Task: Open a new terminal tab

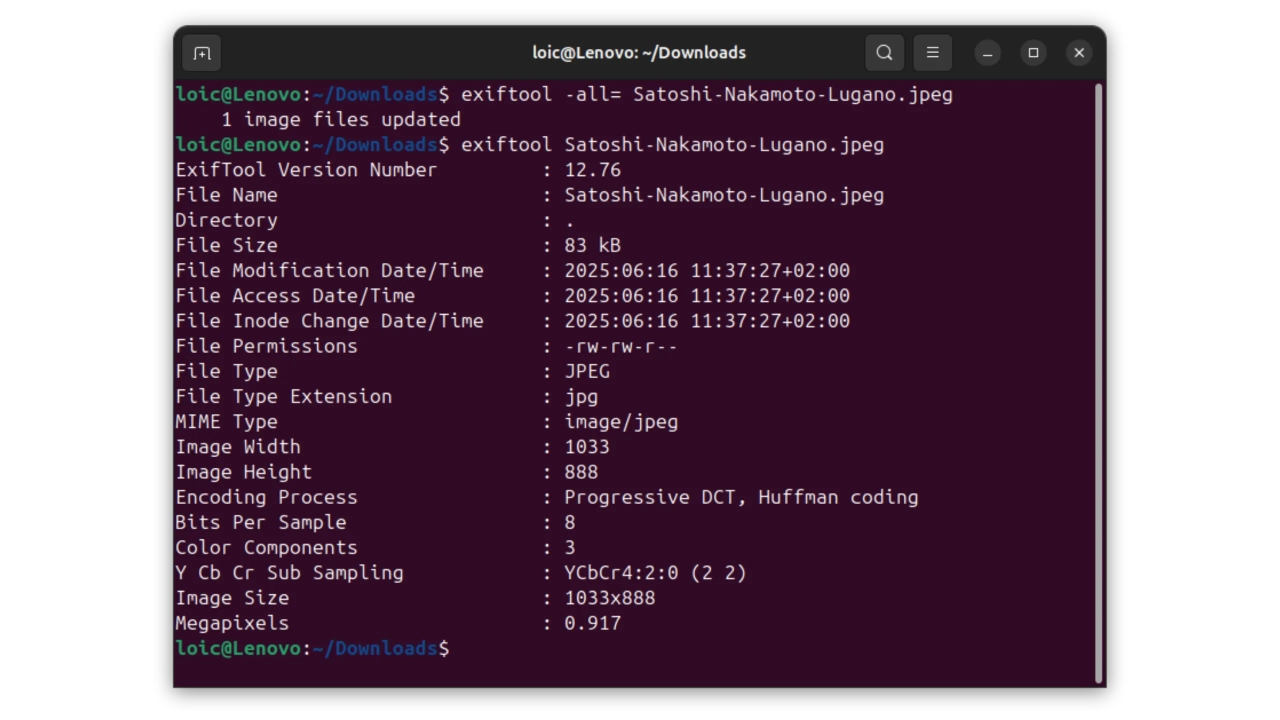Action: point(202,53)
